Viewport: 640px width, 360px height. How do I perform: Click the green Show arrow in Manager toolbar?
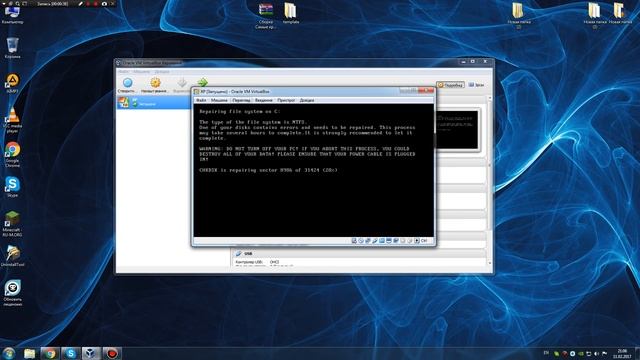[x=202, y=82]
